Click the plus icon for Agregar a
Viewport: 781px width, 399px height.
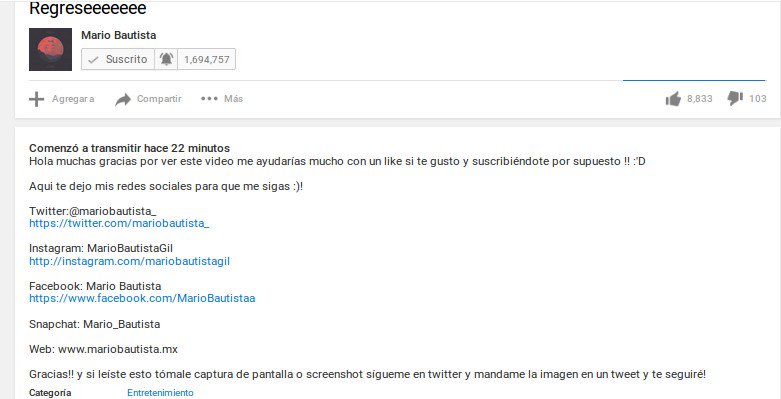click(x=36, y=99)
